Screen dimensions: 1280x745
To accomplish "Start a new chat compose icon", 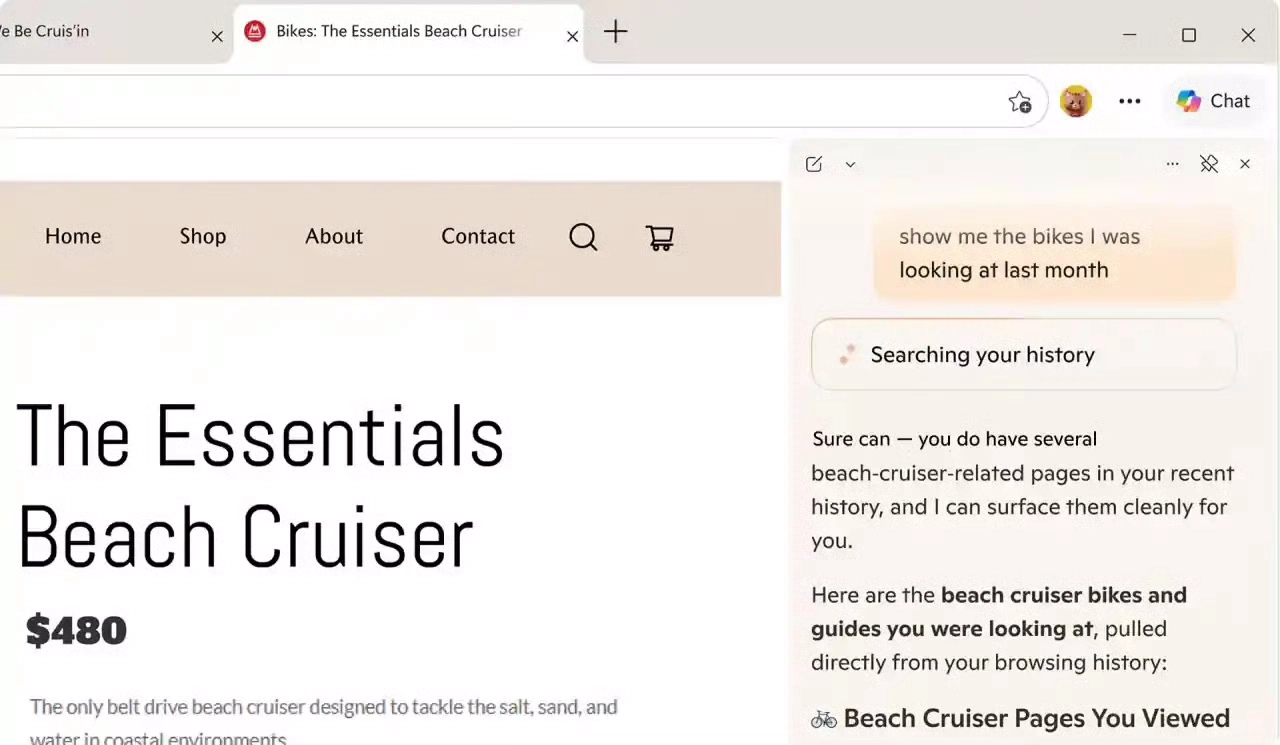I will (x=814, y=164).
